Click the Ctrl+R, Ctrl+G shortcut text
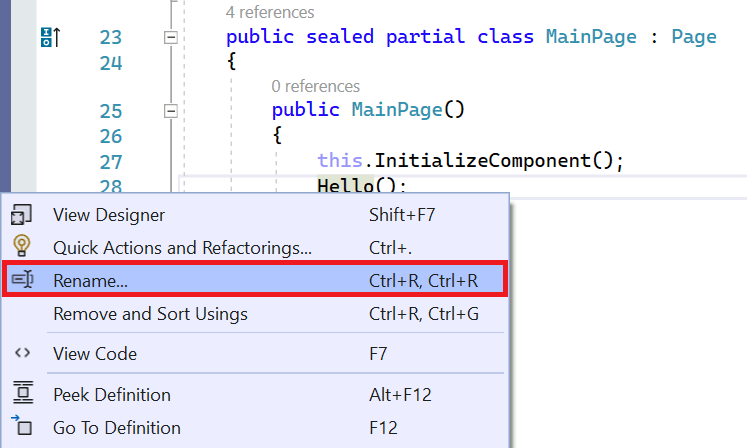 tap(424, 314)
